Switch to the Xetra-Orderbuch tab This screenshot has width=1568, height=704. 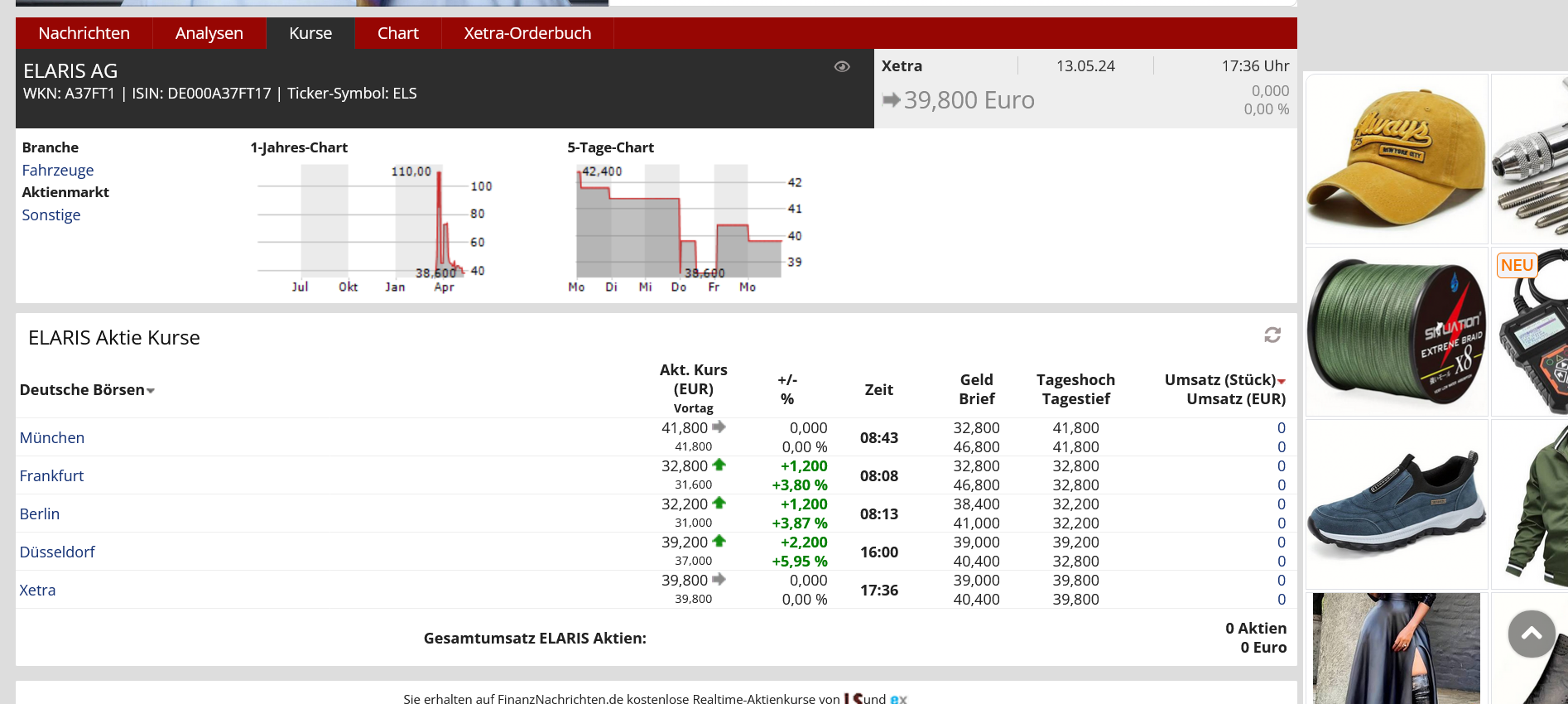tap(527, 33)
